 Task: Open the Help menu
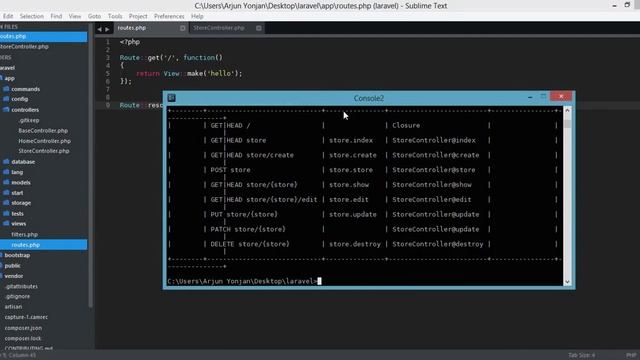[x=197, y=16]
